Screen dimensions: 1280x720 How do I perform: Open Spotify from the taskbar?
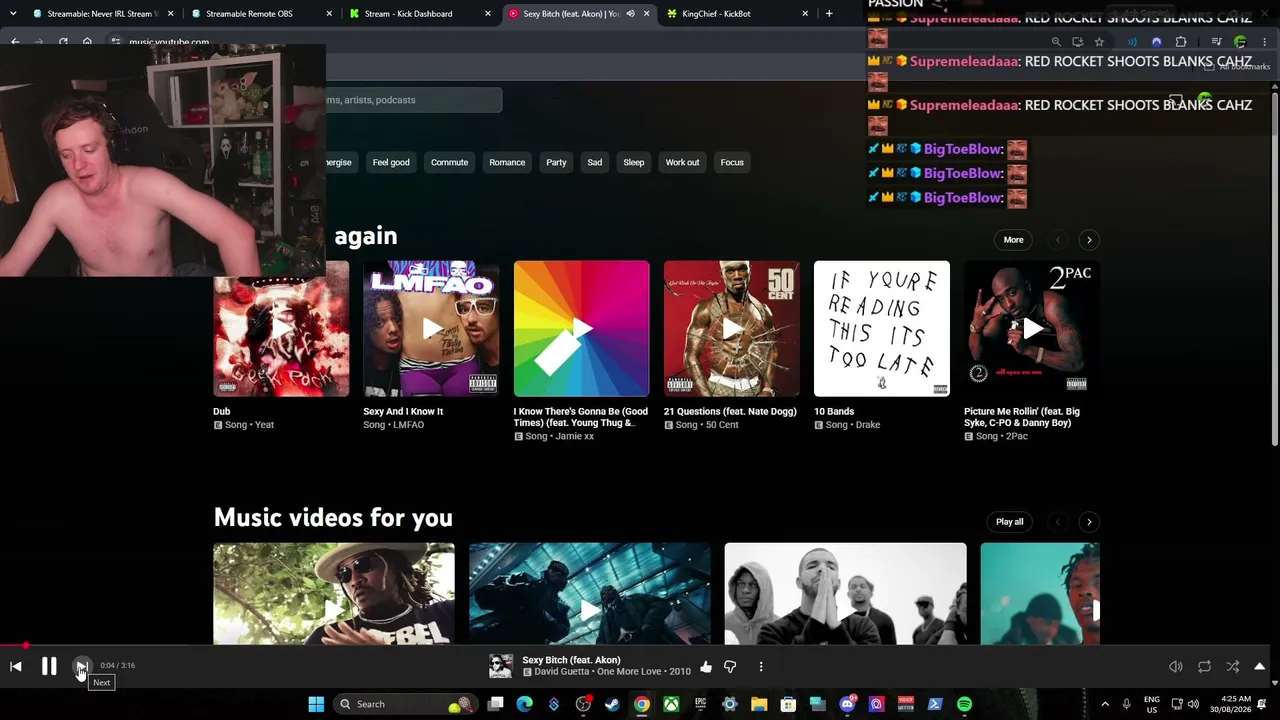pyautogui.click(x=964, y=704)
